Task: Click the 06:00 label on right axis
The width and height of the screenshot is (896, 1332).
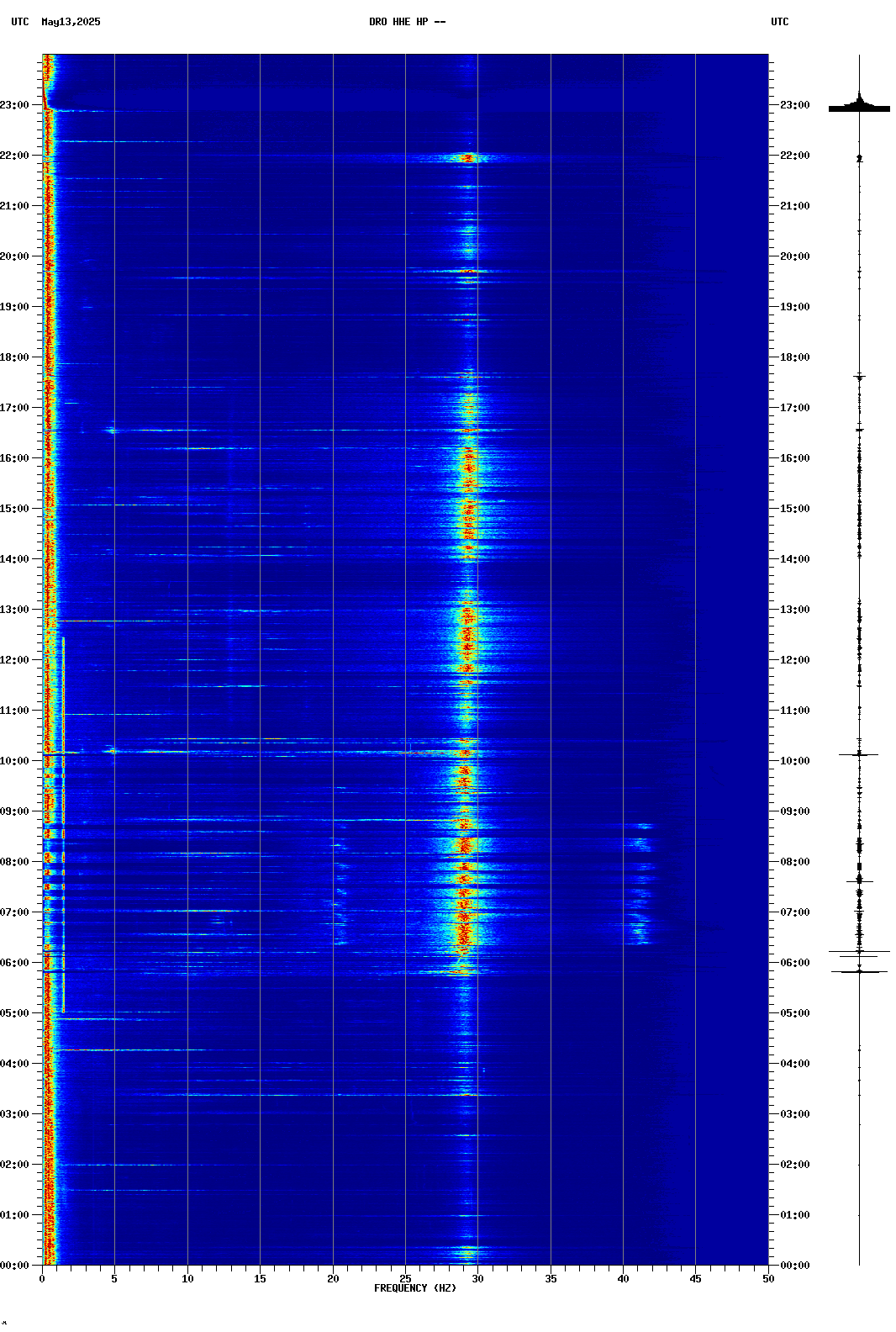Action: point(795,963)
